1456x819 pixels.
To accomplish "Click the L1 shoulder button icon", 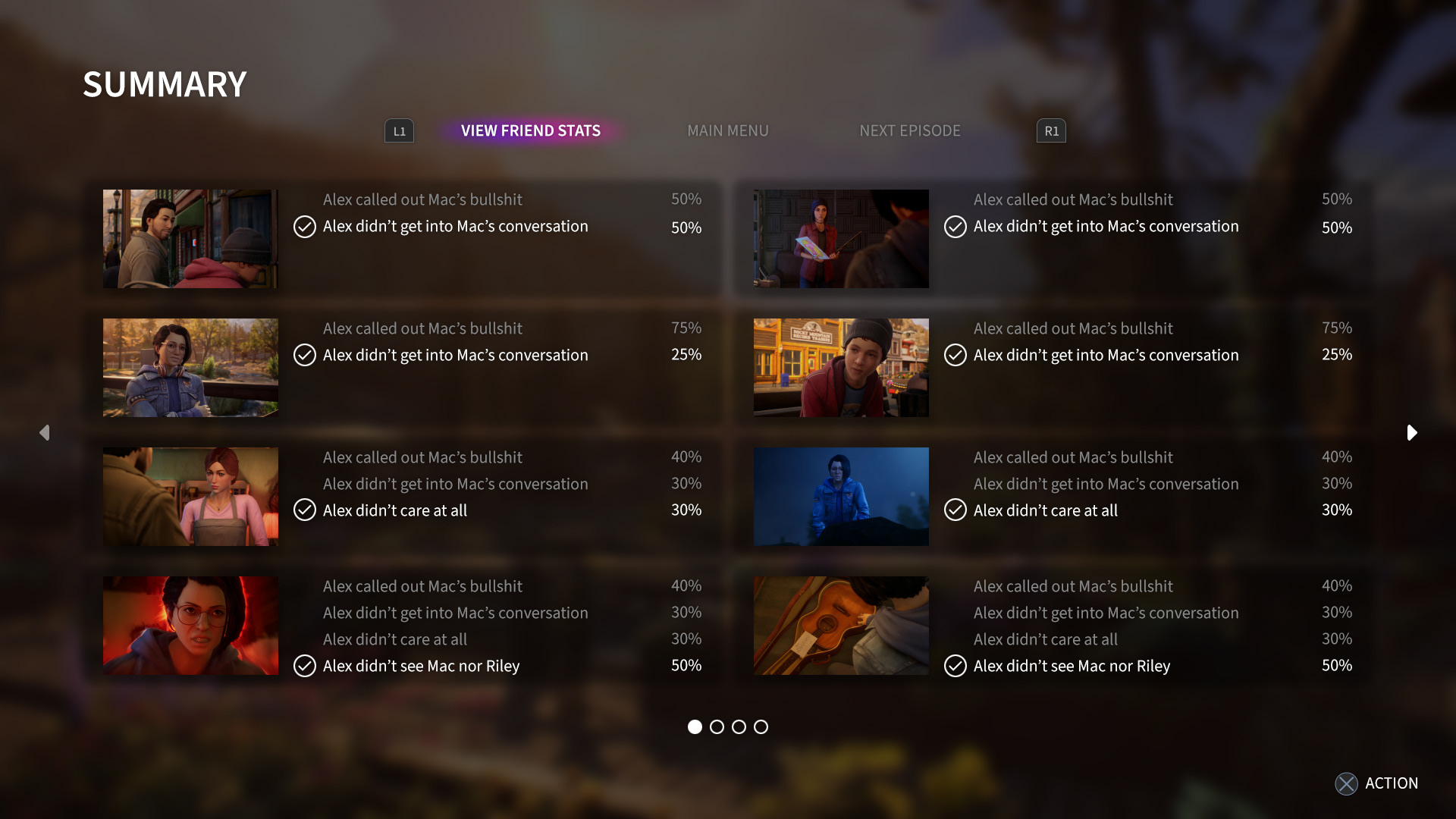I will [399, 130].
